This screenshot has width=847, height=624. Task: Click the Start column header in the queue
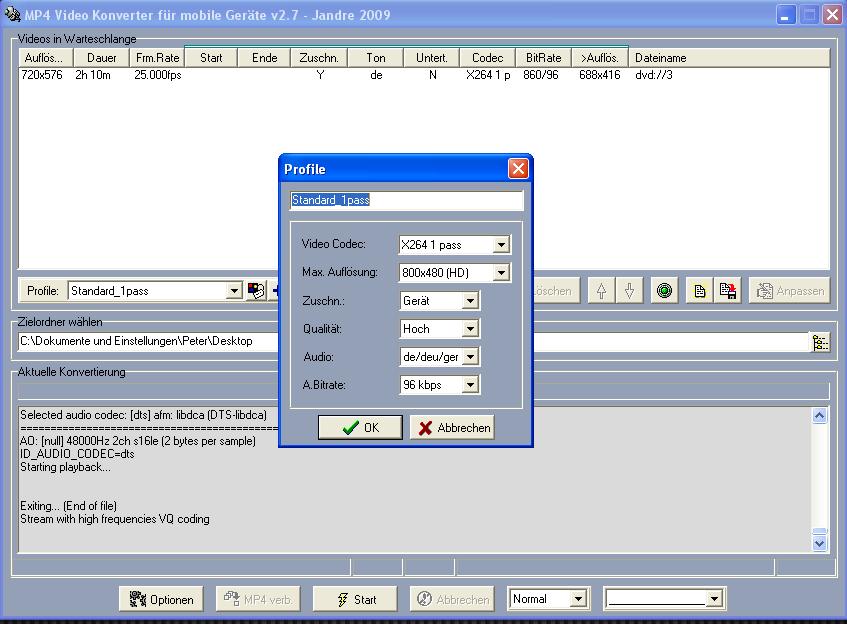(x=211, y=58)
